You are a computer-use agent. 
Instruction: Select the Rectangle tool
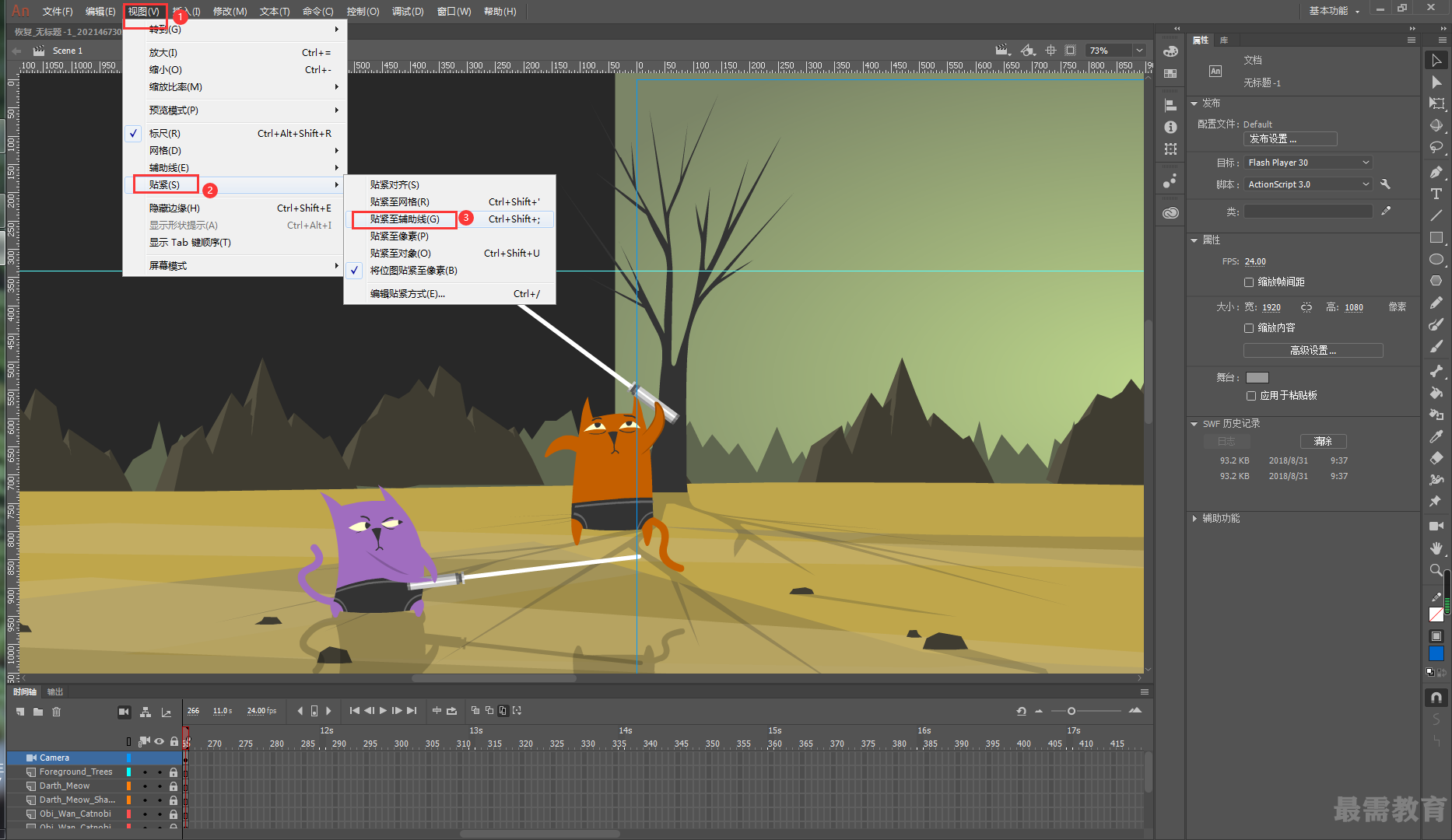1436,237
